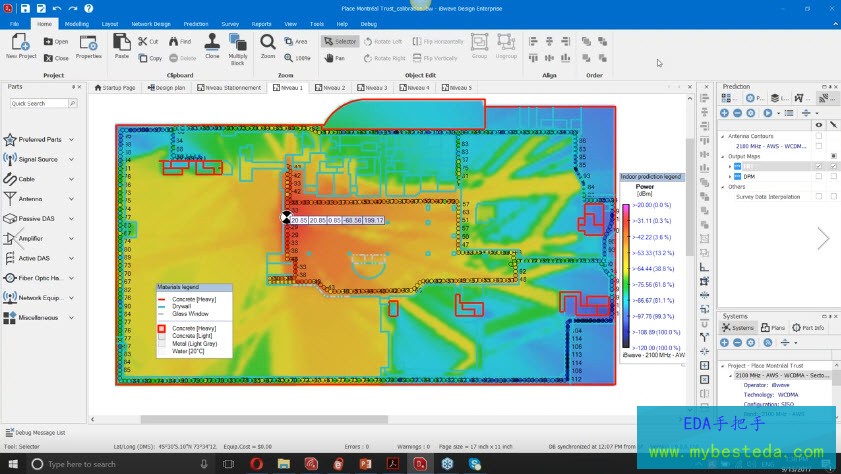Viewport: 841px width, 474px height.
Task: Toggle visibility checkbox for Survey Data Interpolation
Action: click(819, 197)
